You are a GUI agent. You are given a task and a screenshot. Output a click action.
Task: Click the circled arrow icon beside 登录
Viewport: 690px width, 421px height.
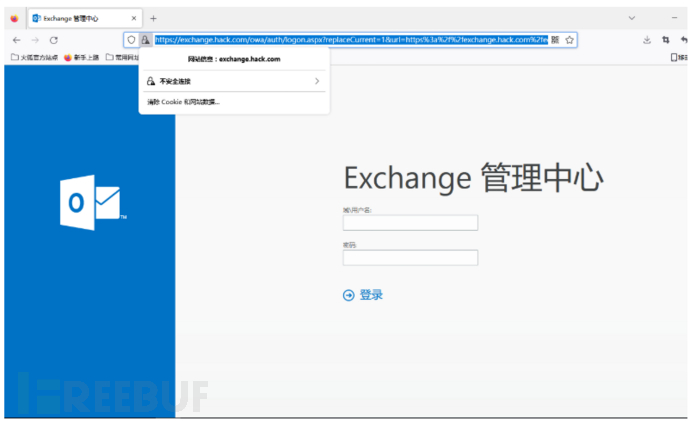349,295
